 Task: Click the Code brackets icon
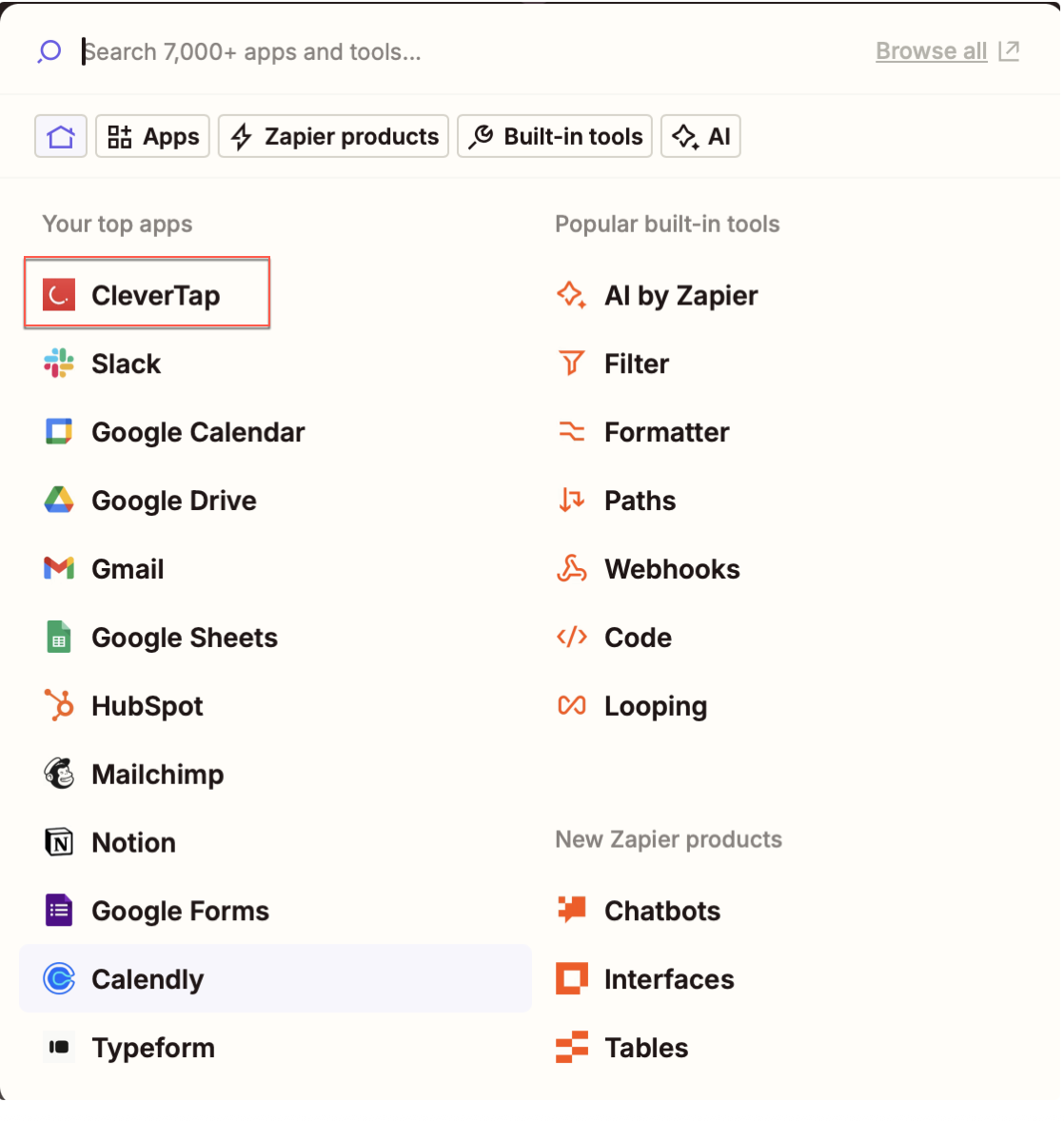point(571,637)
